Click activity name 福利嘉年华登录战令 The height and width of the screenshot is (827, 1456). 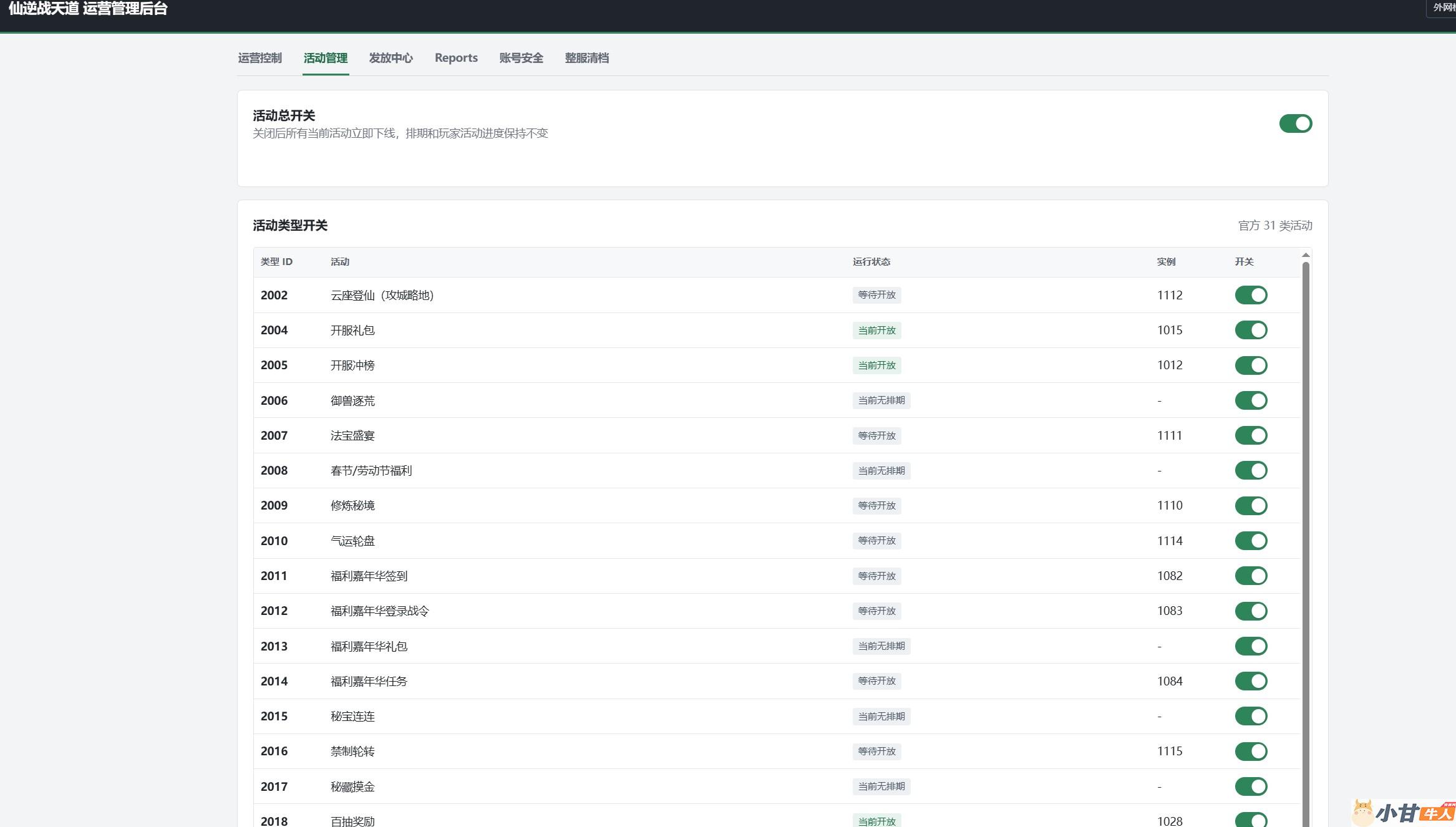[380, 611]
